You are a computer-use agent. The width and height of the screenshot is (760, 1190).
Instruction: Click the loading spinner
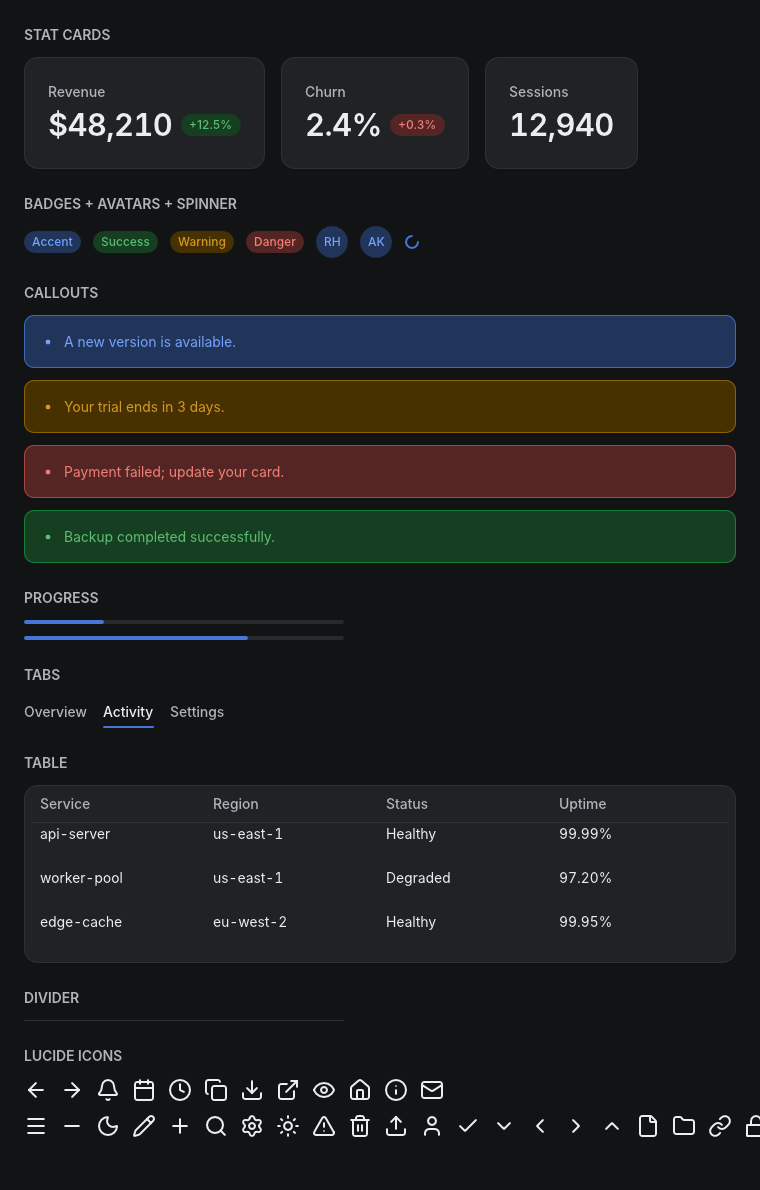click(412, 242)
